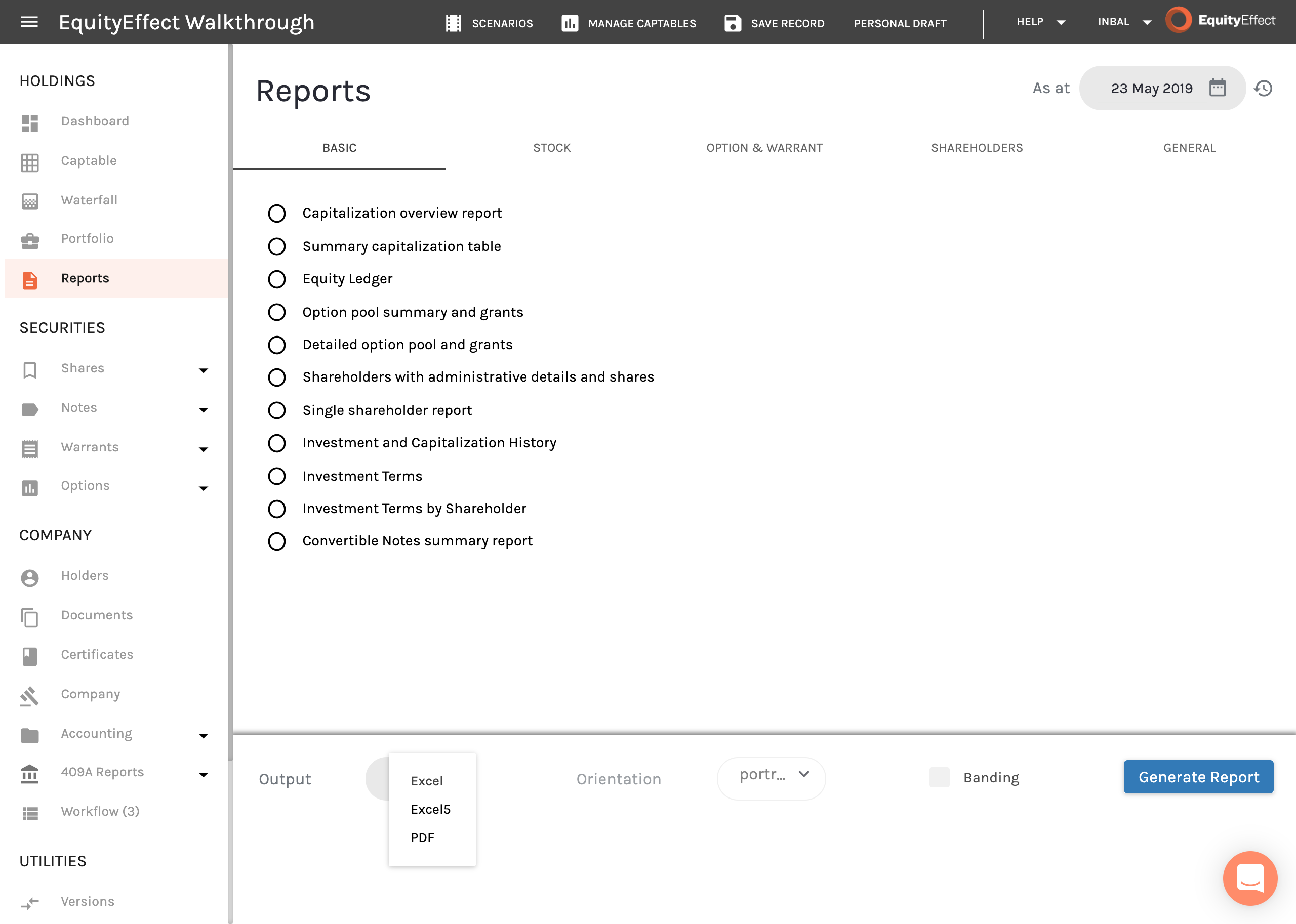Click the Scenarios film-strip icon
This screenshot has height=924, width=1296.
[x=453, y=23]
